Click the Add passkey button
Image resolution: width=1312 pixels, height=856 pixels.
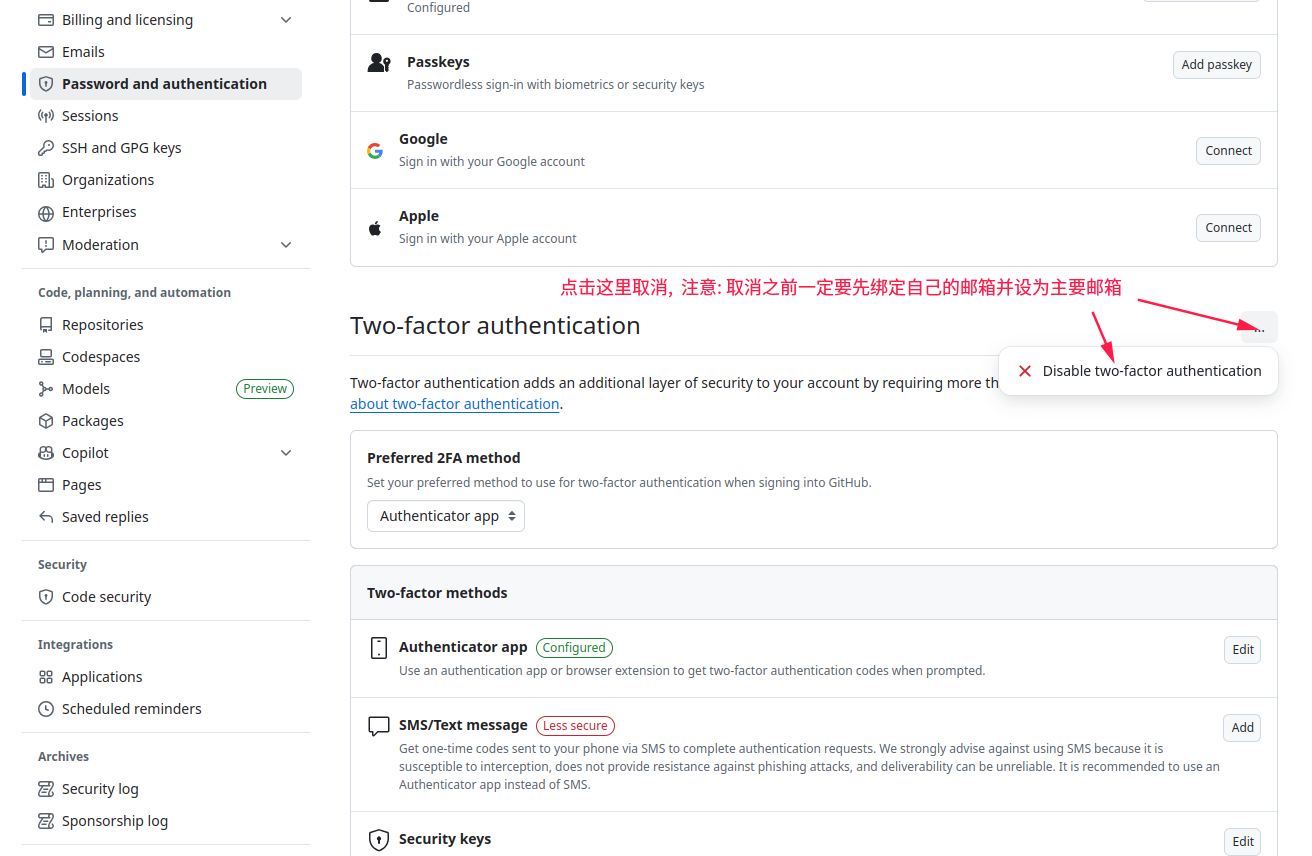coord(1216,64)
